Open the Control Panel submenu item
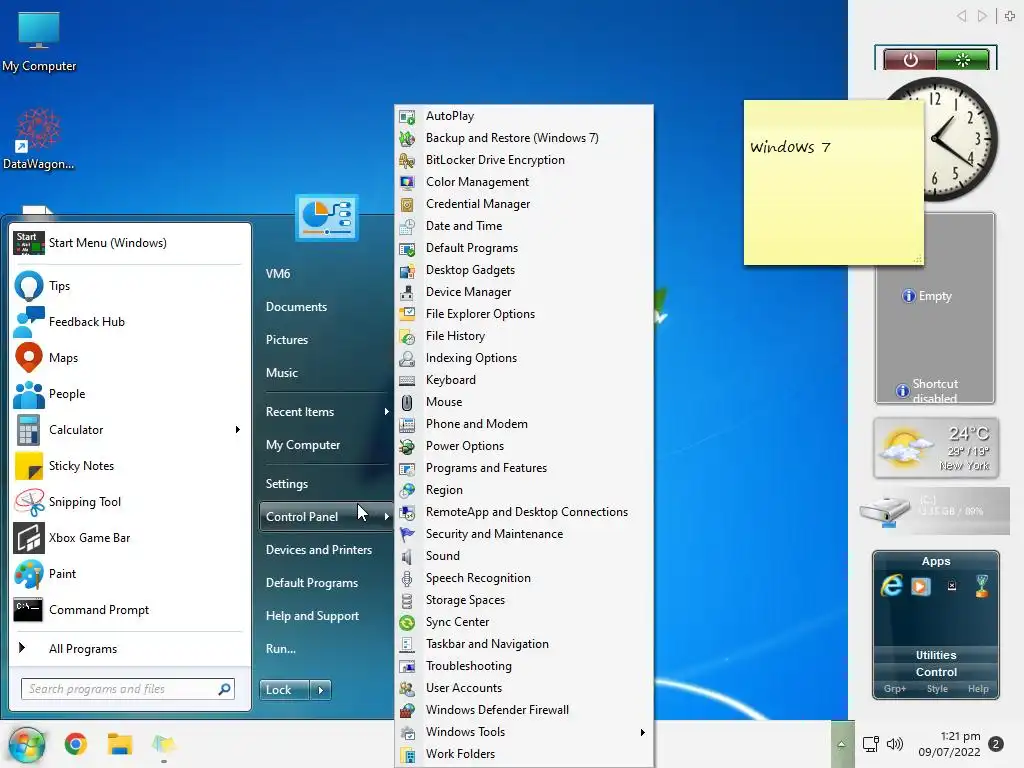 coord(326,517)
